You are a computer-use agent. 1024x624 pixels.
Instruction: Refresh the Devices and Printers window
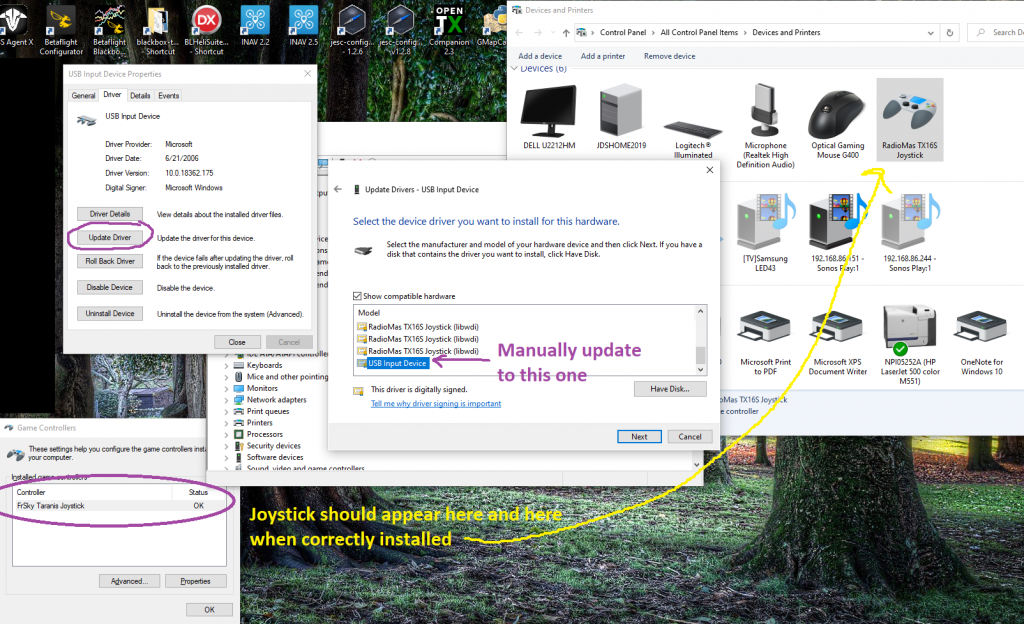coord(950,33)
